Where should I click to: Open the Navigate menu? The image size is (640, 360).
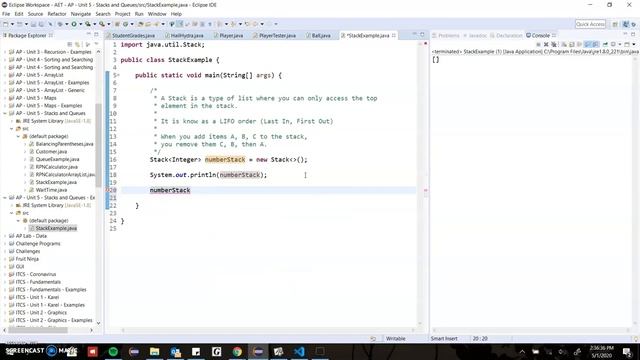pyautogui.click(x=81, y=14)
